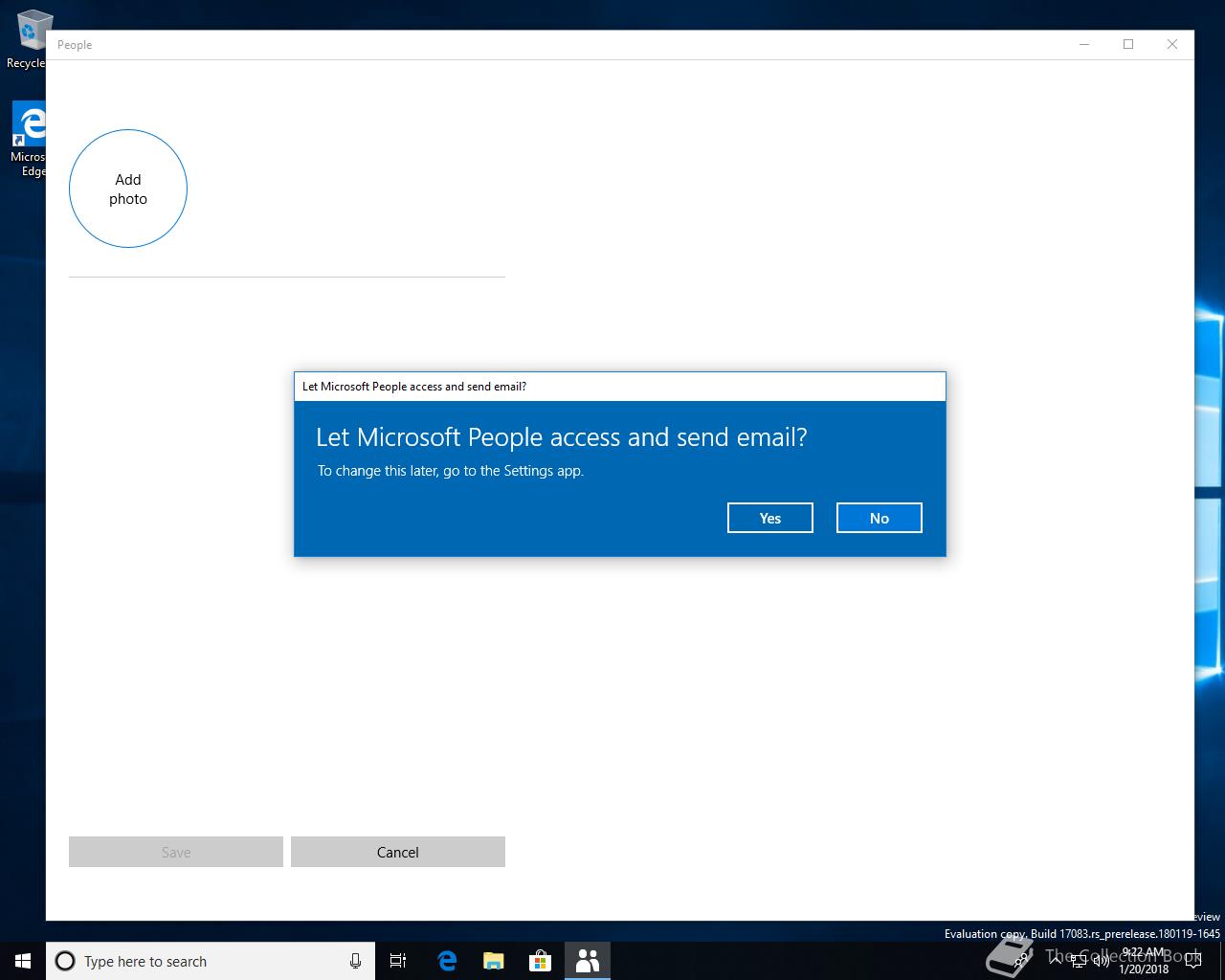This screenshot has height=980, width=1225.
Task: Open the Action Center notifications icon
Action: 1193,960
